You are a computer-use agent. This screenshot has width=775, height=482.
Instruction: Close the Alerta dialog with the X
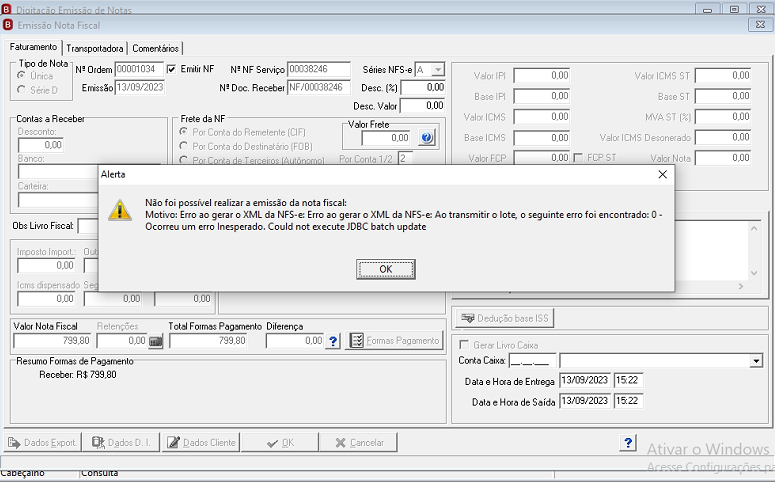click(663, 175)
